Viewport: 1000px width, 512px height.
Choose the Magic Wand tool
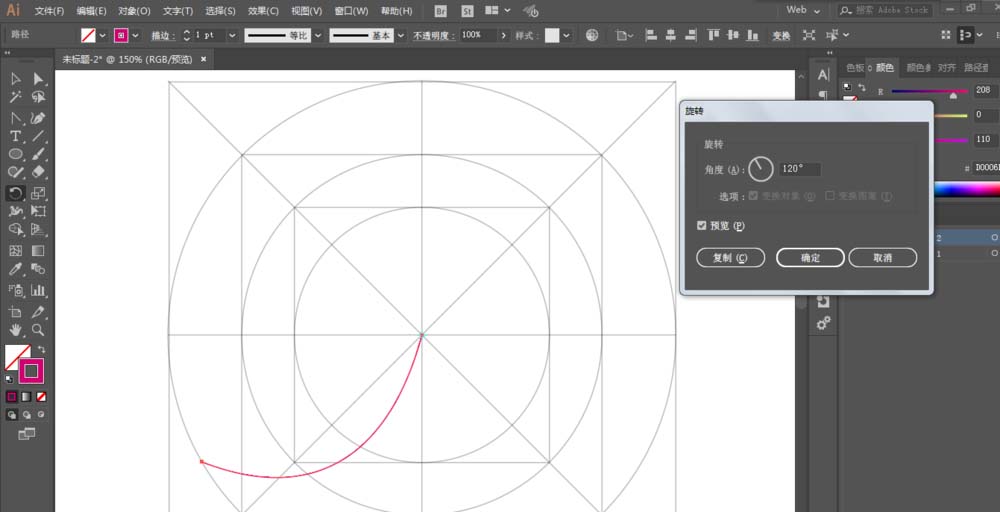tap(16, 98)
